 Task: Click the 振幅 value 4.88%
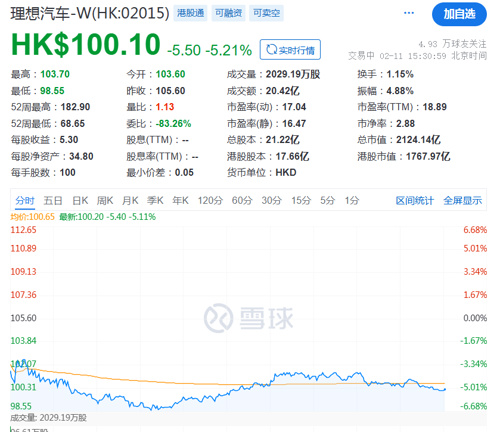(400, 91)
